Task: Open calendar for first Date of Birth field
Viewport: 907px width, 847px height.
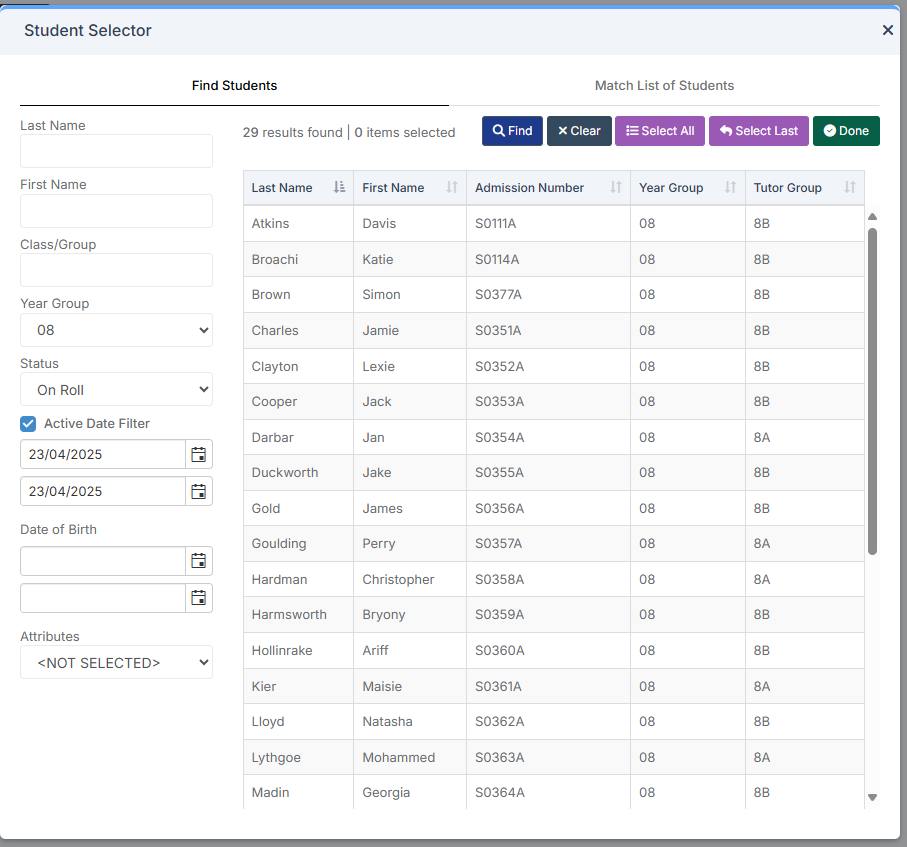Action: click(x=199, y=561)
